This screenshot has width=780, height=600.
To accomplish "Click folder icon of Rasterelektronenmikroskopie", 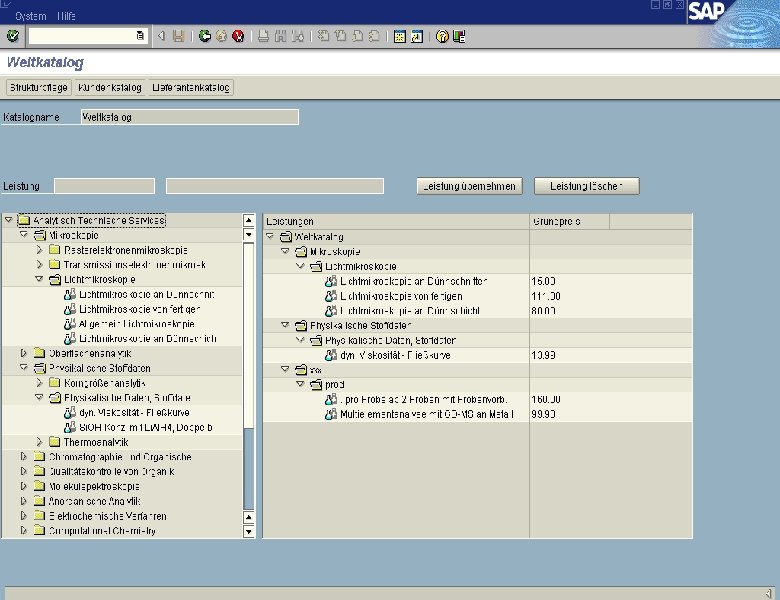I will 55,250.
